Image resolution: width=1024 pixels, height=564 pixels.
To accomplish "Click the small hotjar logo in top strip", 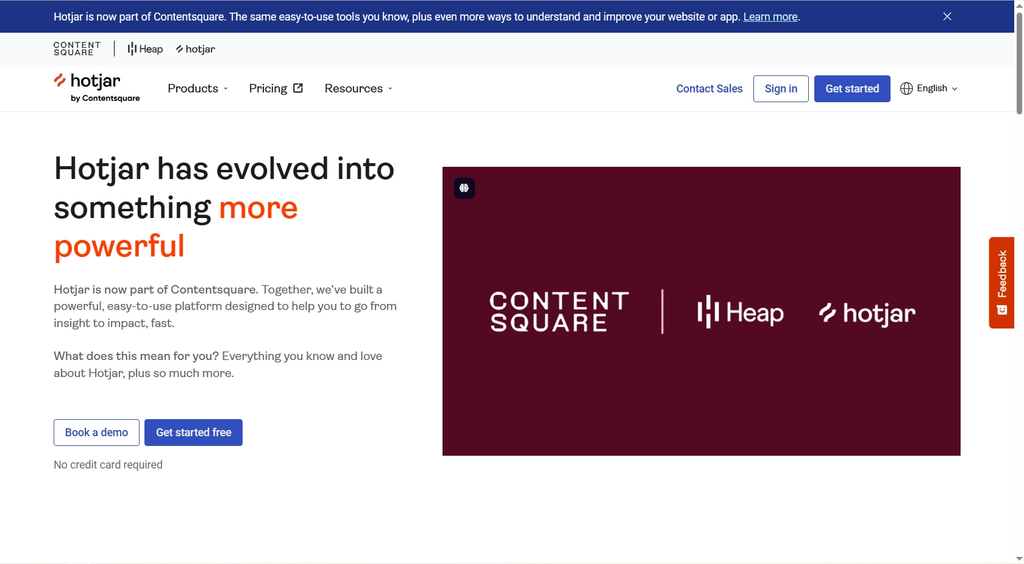I will click(195, 49).
